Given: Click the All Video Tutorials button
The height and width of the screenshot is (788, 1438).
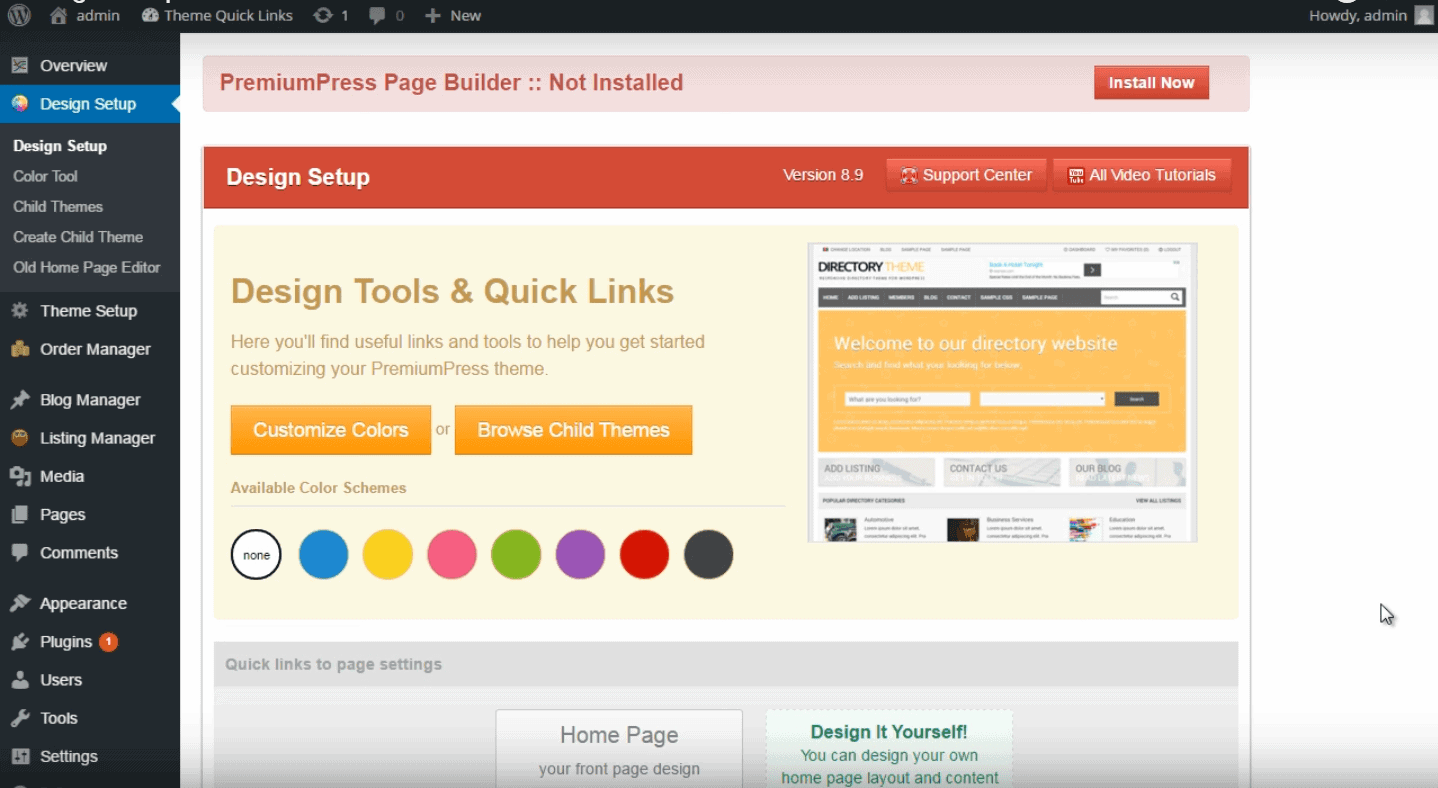Looking at the screenshot, I should coord(1142,175).
